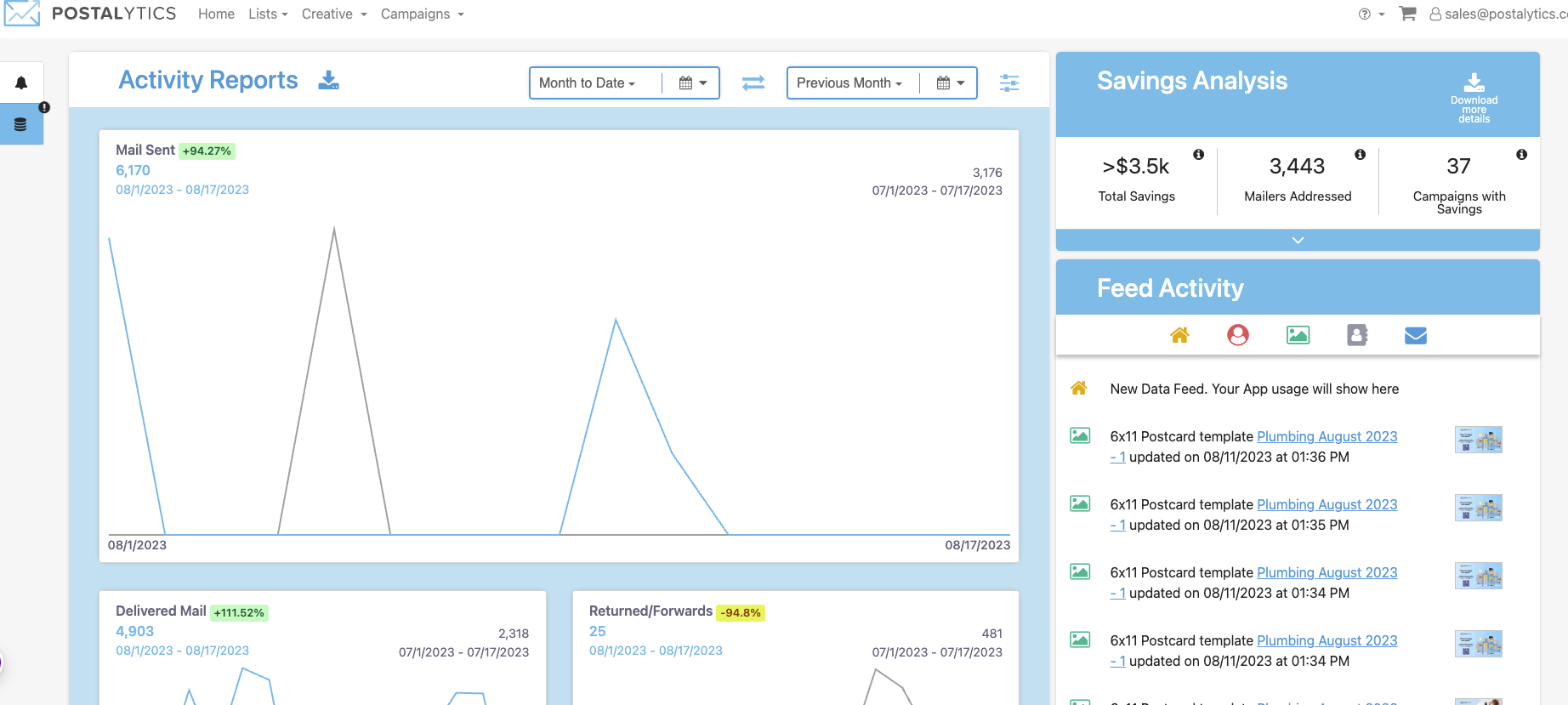Viewport: 1568px width, 705px height.
Task: Download the Activity Reports data
Action: click(x=328, y=80)
